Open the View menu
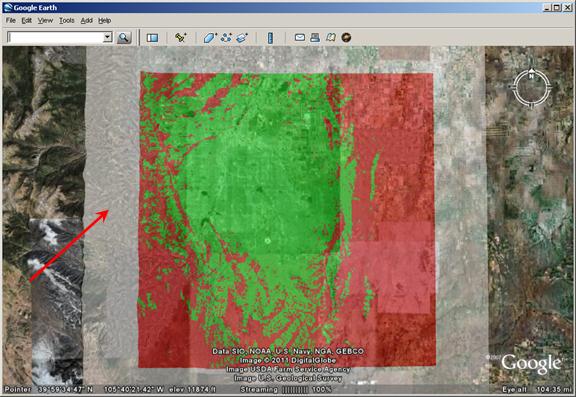This screenshot has width=576, height=397. (x=45, y=21)
